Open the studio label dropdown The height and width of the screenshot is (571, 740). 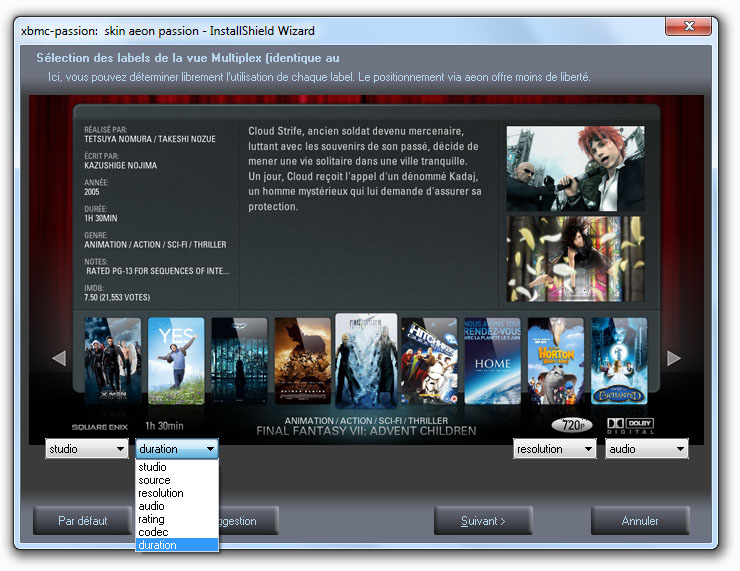click(x=87, y=449)
